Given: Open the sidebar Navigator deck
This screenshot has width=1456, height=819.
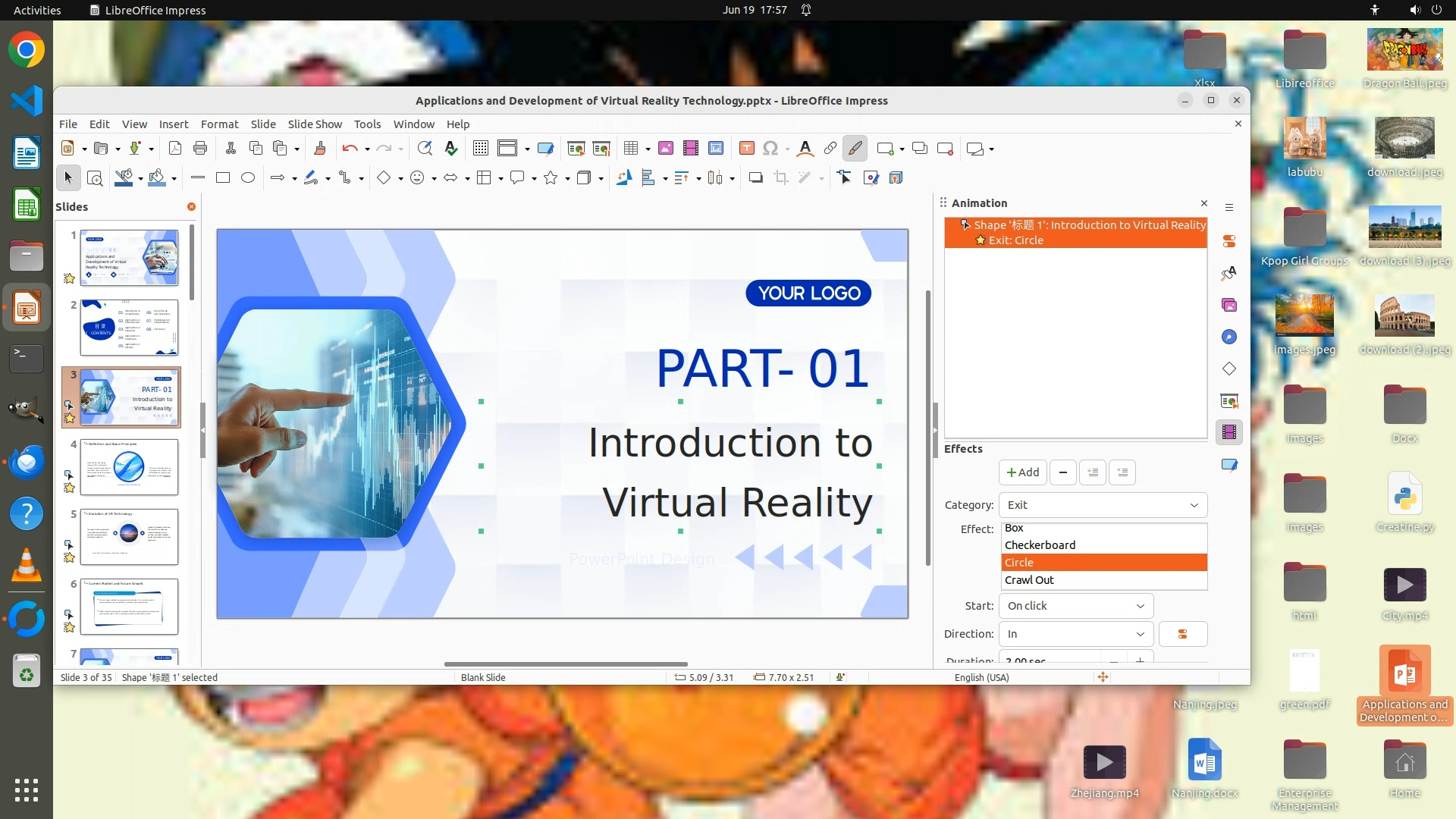Looking at the screenshot, I should [1229, 337].
